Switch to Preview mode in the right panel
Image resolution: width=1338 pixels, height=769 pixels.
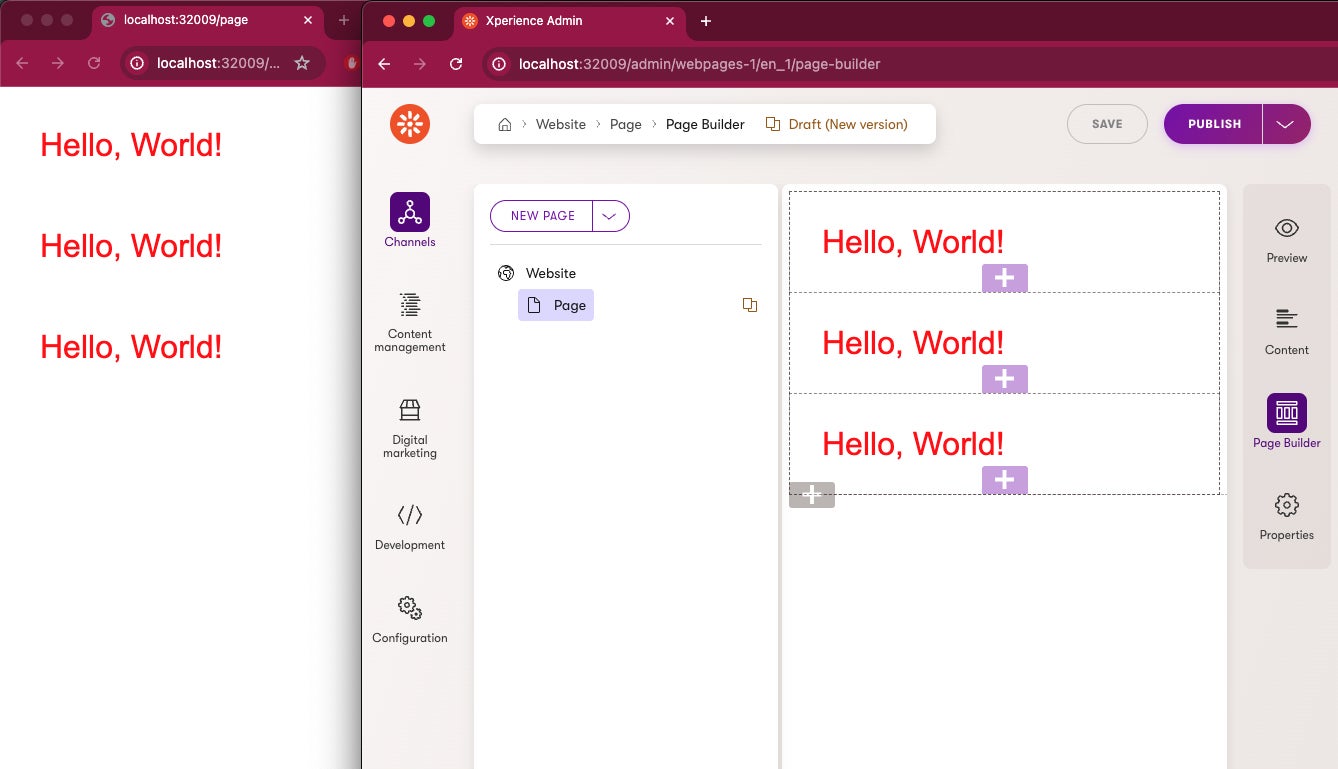1286,238
